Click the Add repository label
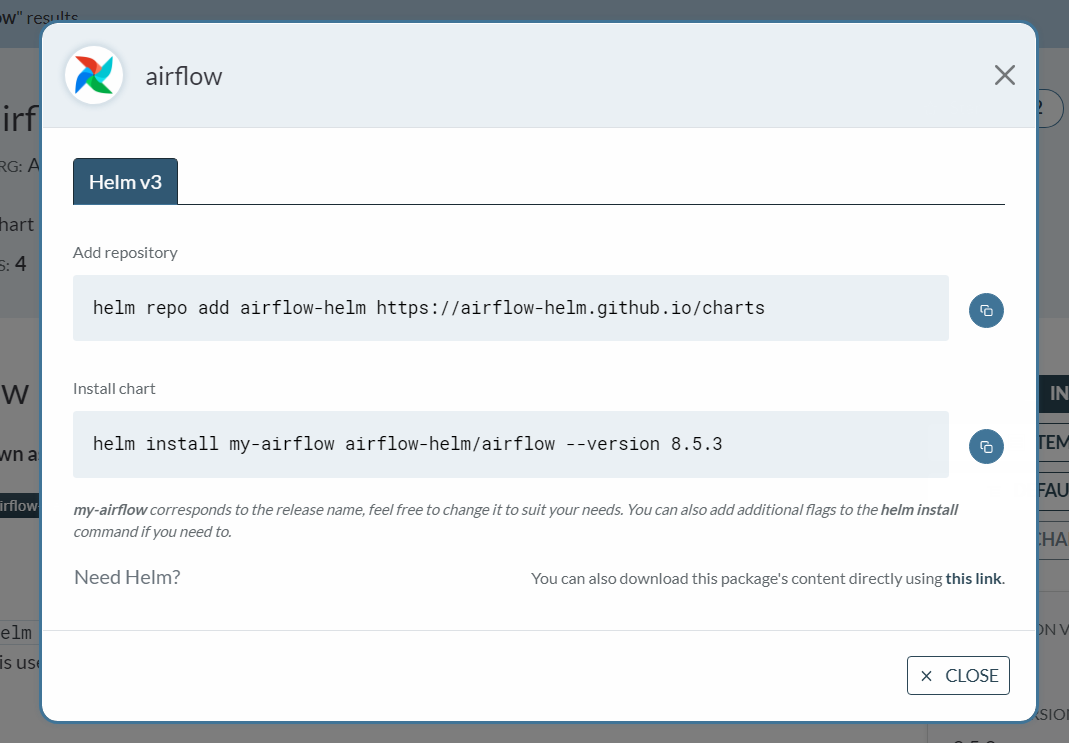 [x=125, y=253]
